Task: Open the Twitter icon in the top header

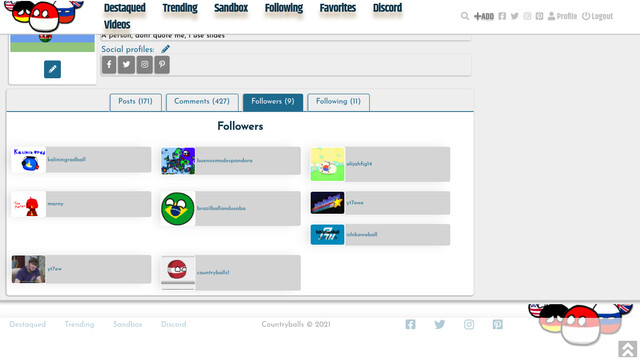Action: coord(515,16)
